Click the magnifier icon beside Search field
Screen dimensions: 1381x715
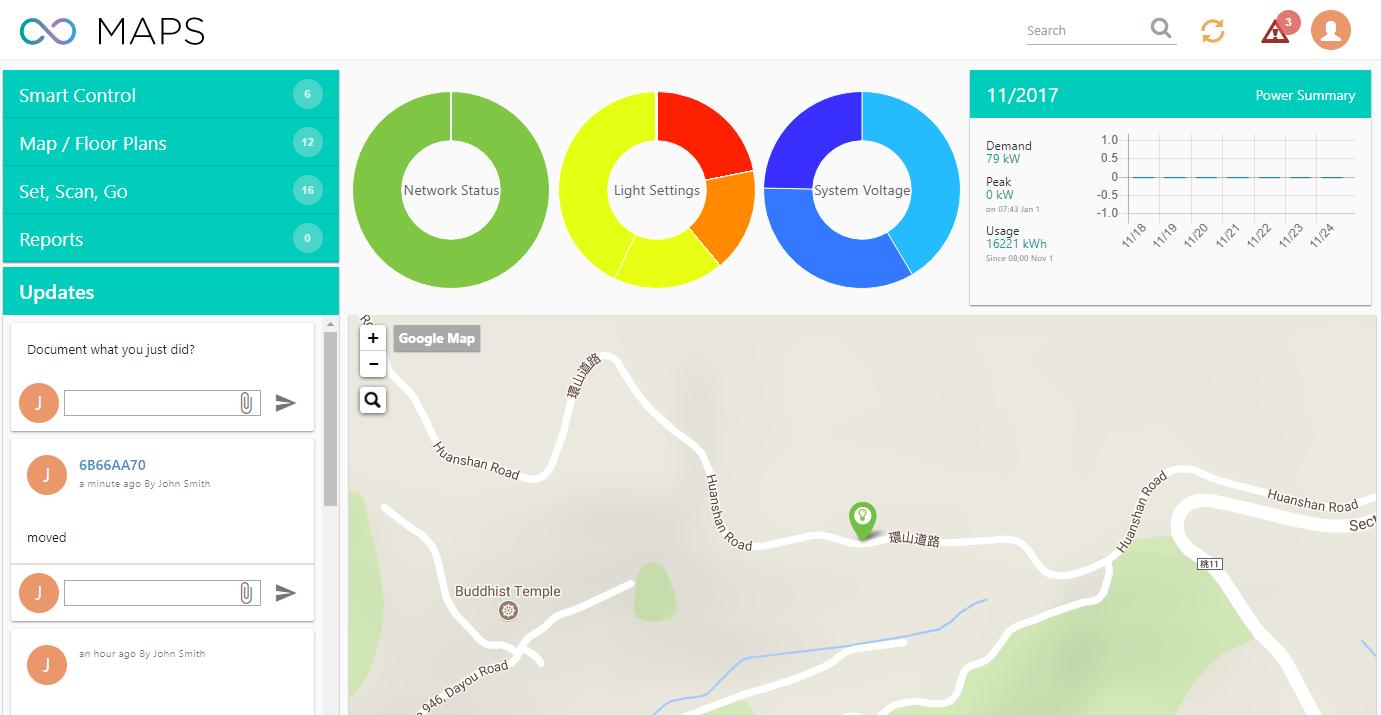tap(1161, 29)
